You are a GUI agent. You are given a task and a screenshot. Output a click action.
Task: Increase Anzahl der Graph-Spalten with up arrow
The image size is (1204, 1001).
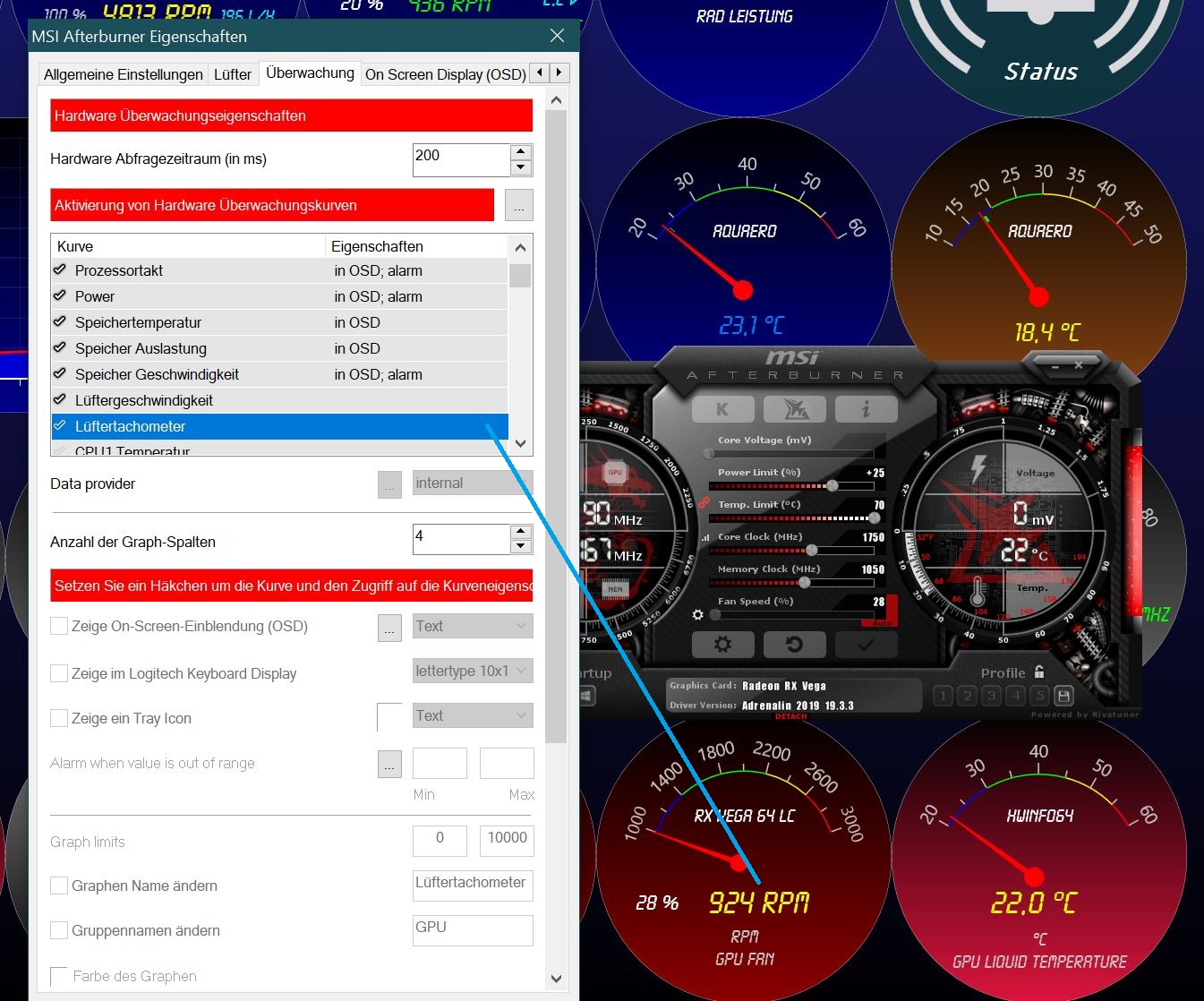click(x=521, y=532)
